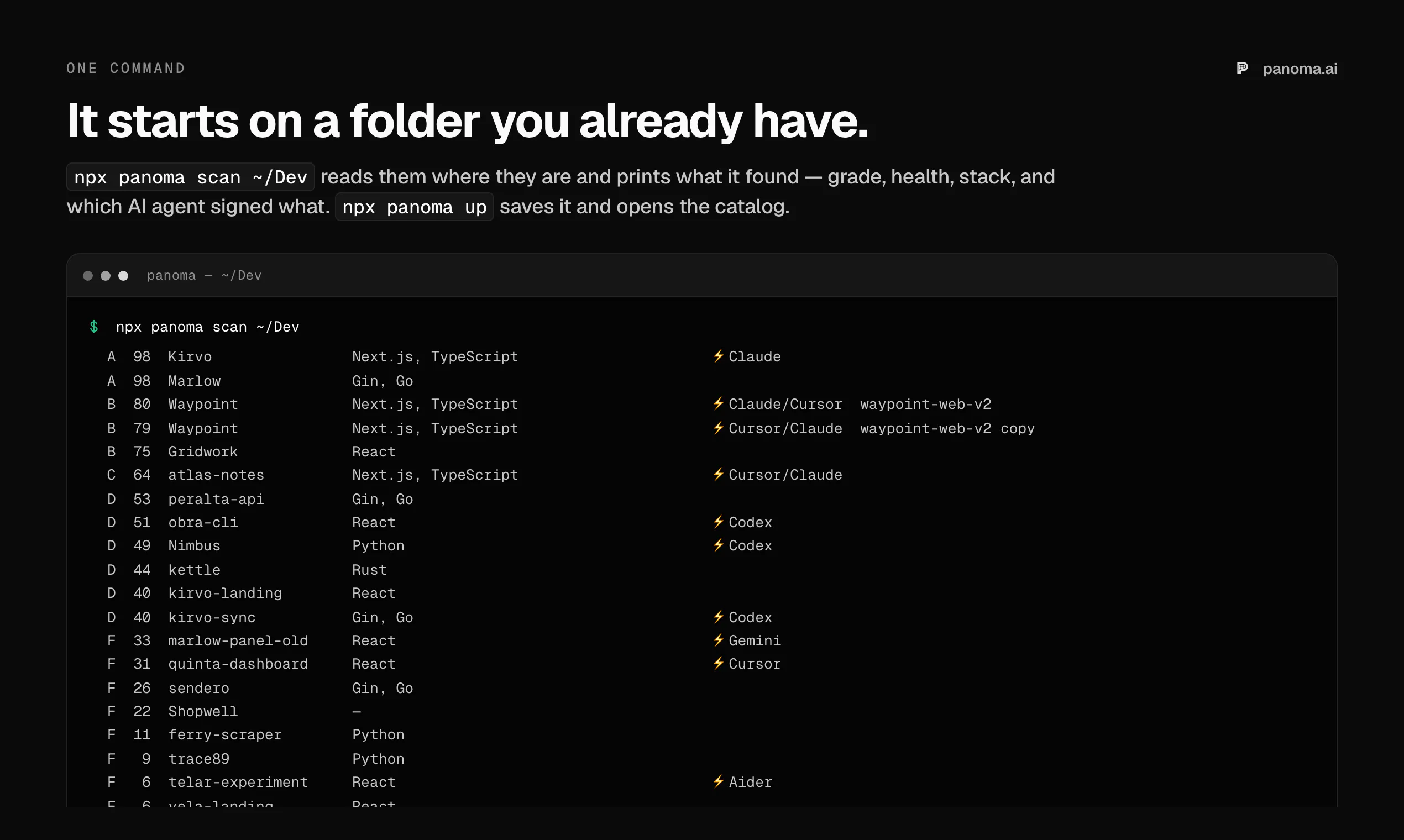1404x840 pixels.
Task: Select the telar-experiment entry
Action: point(238,783)
